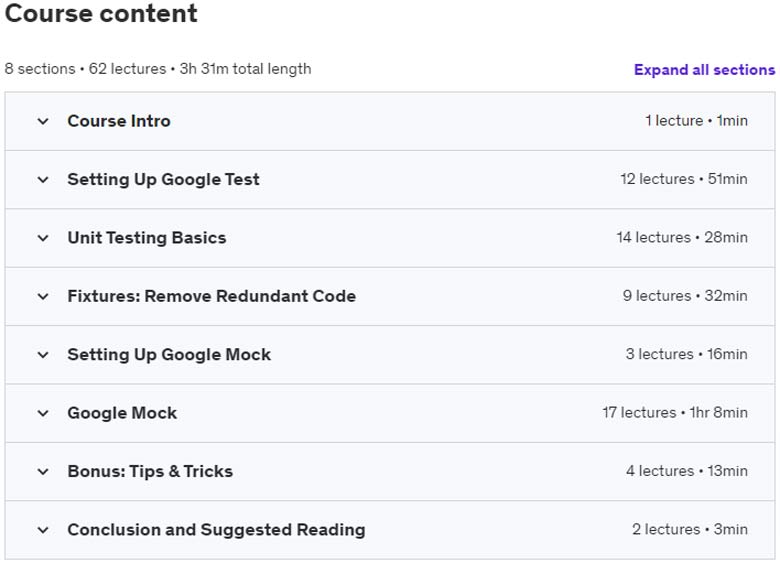Click '3 lectures • 16min' text

tap(686, 354)
